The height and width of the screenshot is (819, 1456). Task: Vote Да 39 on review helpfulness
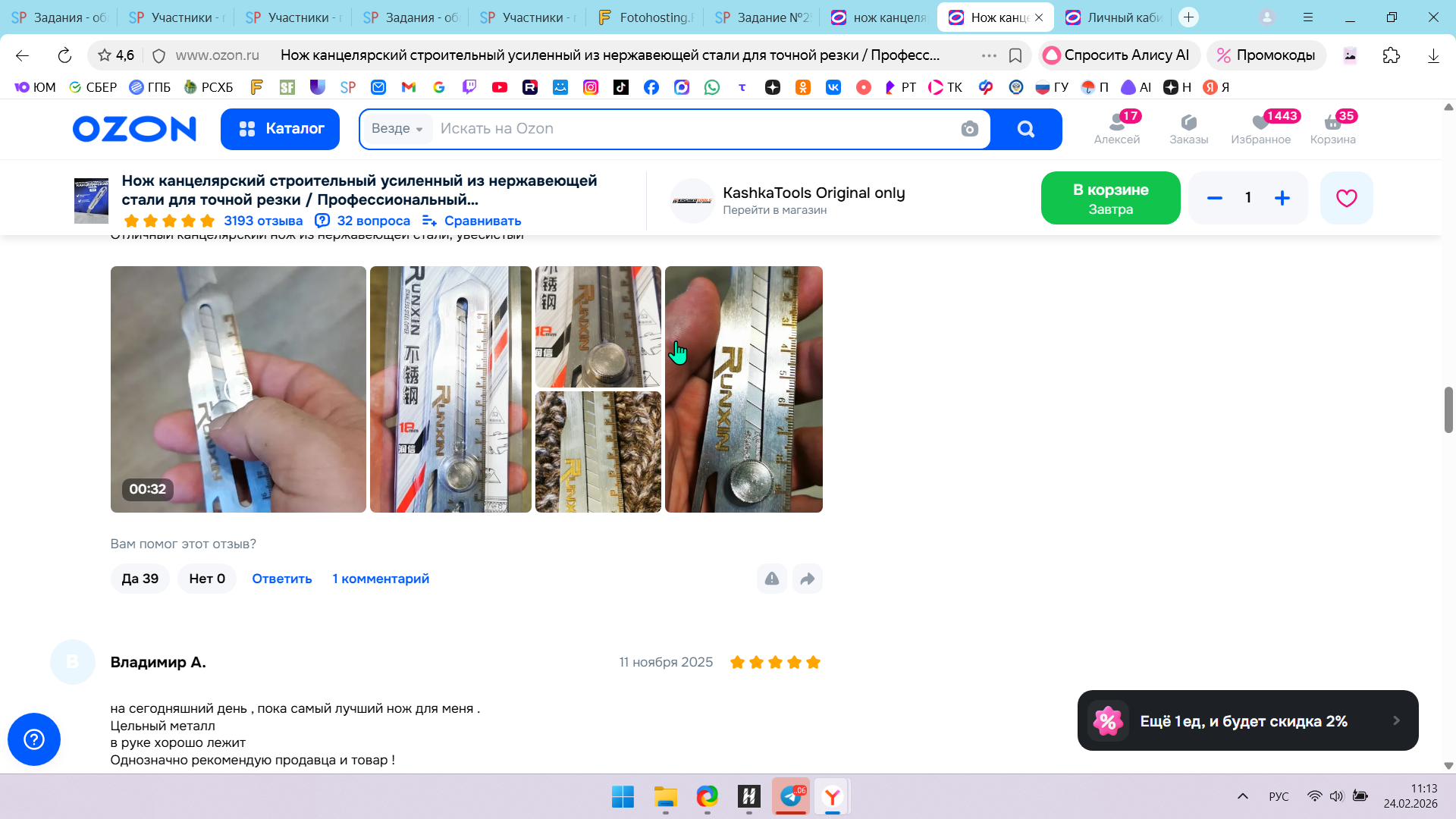click(x=140, y=579)
